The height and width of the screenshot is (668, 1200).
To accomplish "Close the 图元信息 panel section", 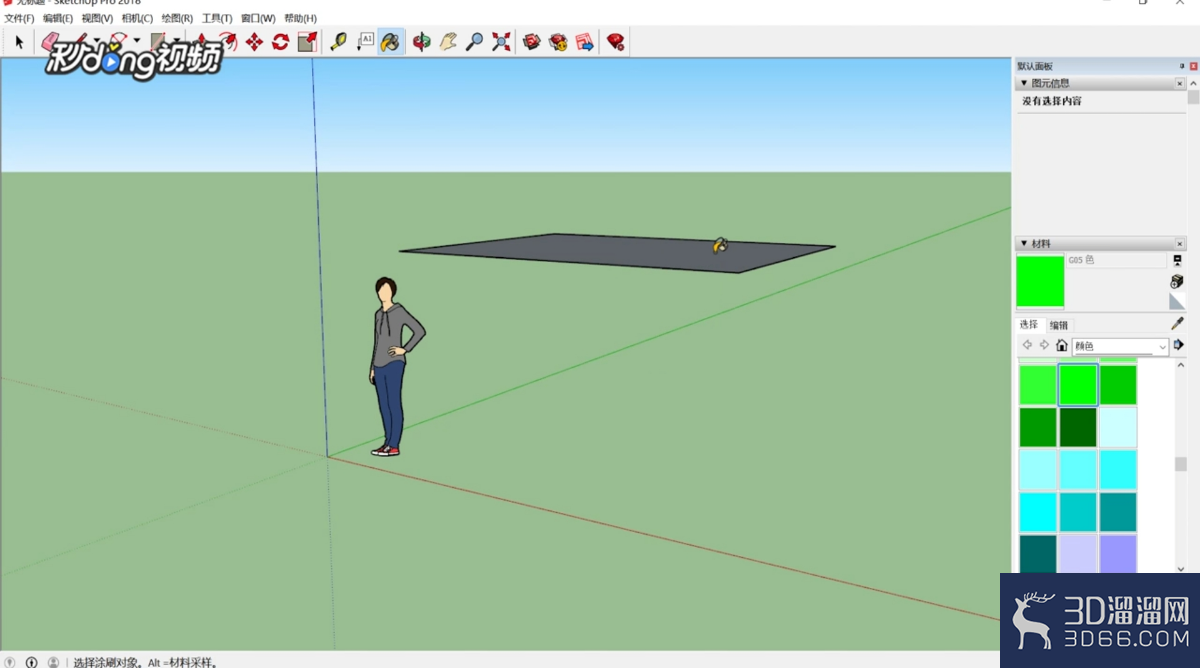I will (1180, 83).
